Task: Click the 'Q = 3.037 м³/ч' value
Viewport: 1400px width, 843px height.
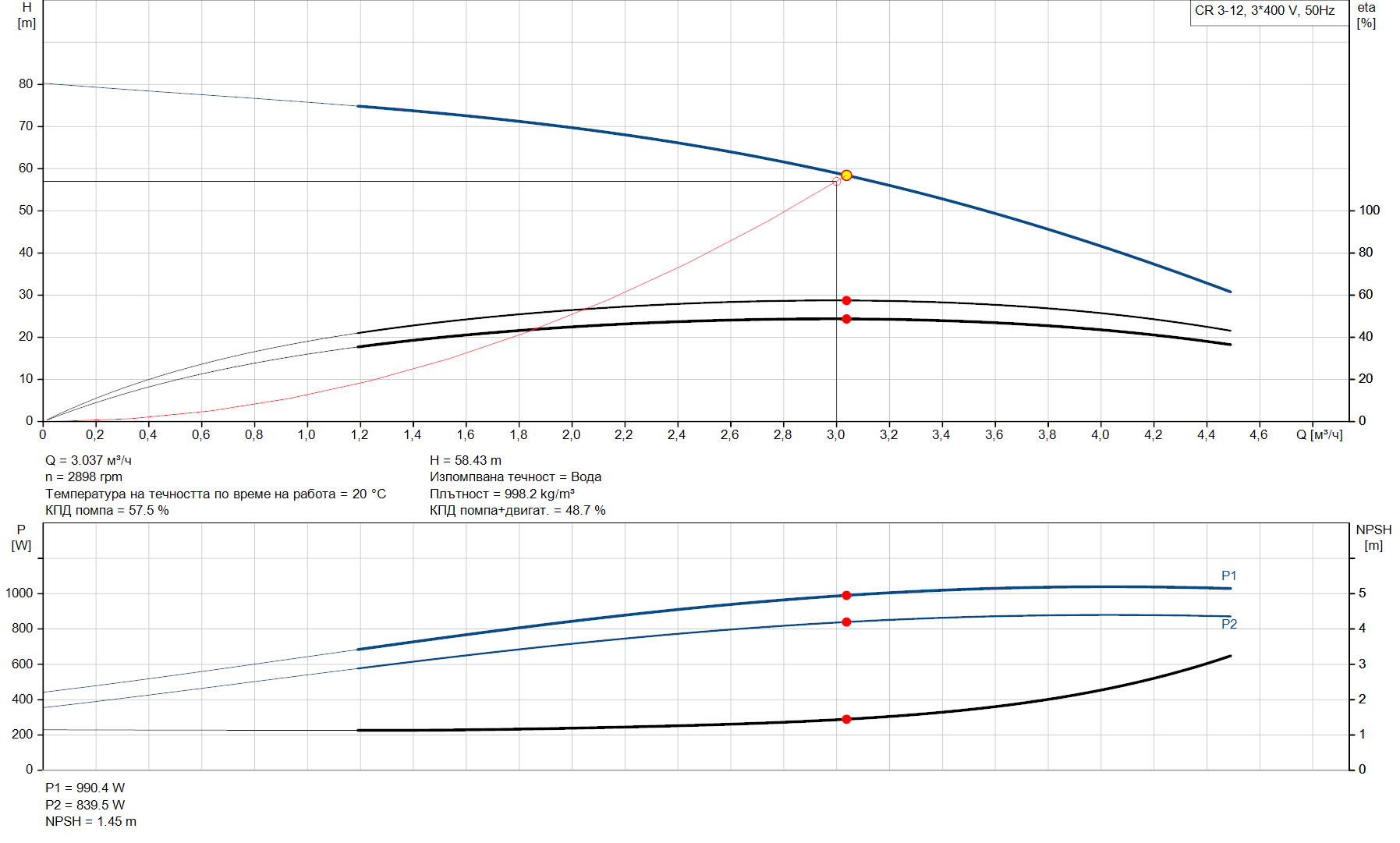Action: [88, 460]
